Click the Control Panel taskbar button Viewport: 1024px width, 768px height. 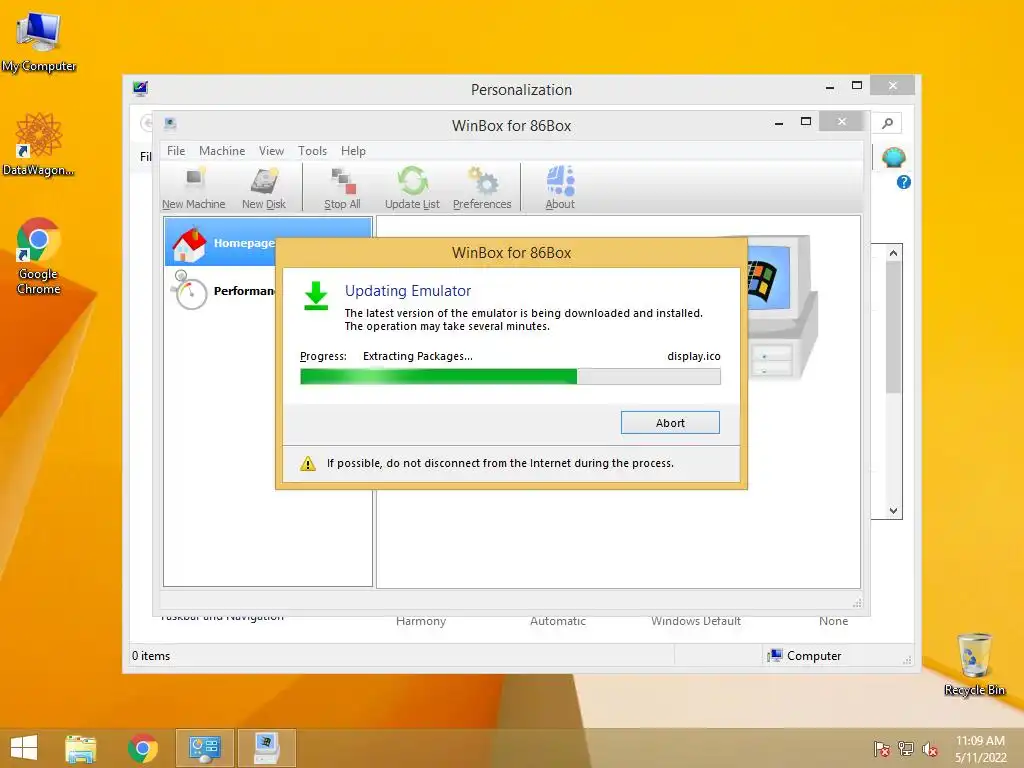pos(204,748)
